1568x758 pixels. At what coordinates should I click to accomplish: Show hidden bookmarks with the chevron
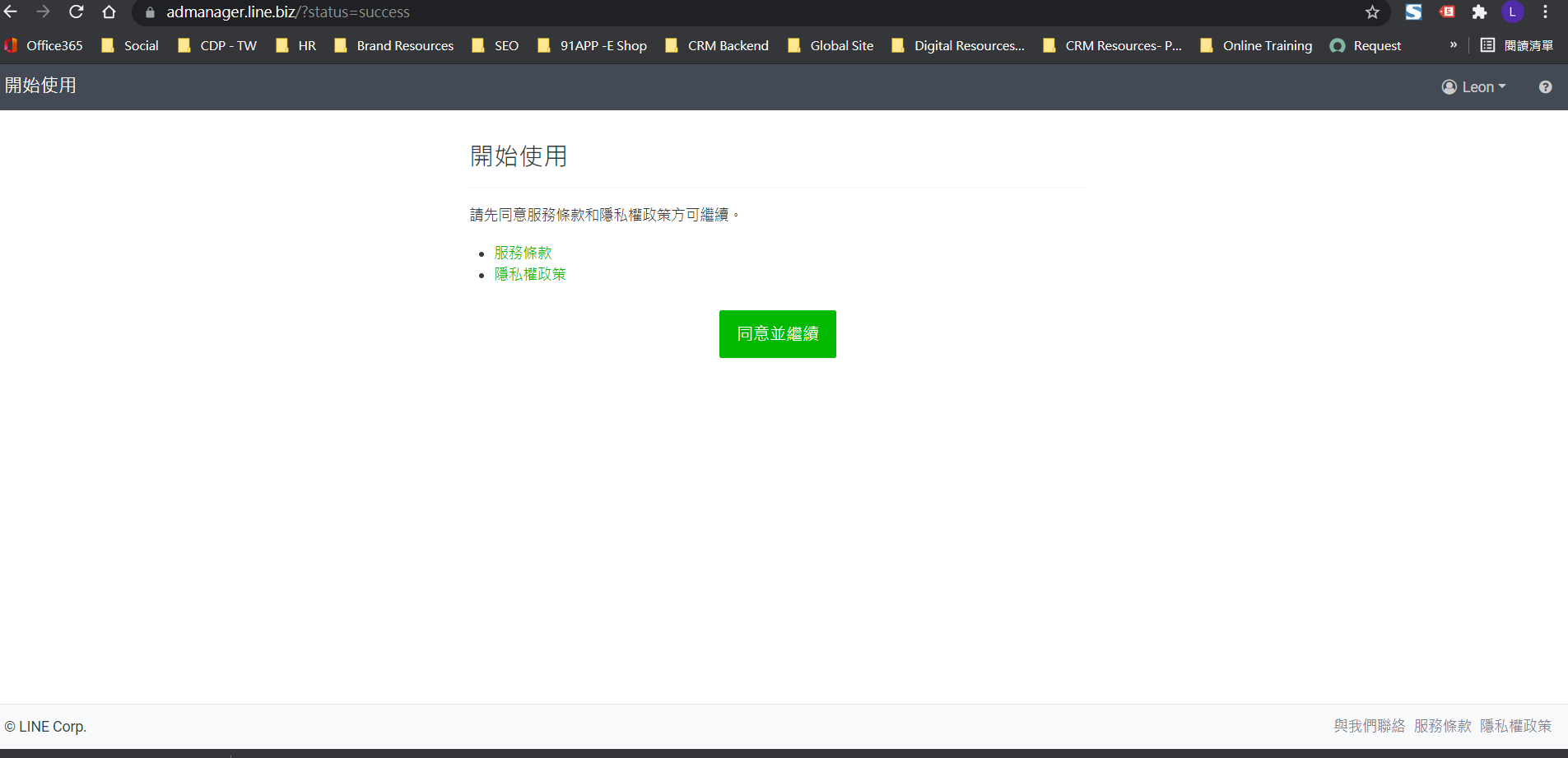pyautogui.click(x=1453, y=45)
